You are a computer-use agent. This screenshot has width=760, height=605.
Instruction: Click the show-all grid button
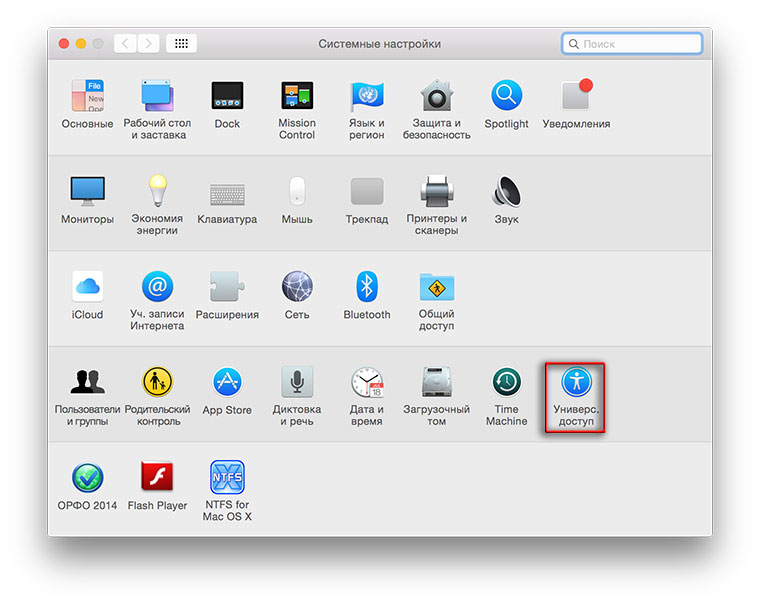pos(181,44)
